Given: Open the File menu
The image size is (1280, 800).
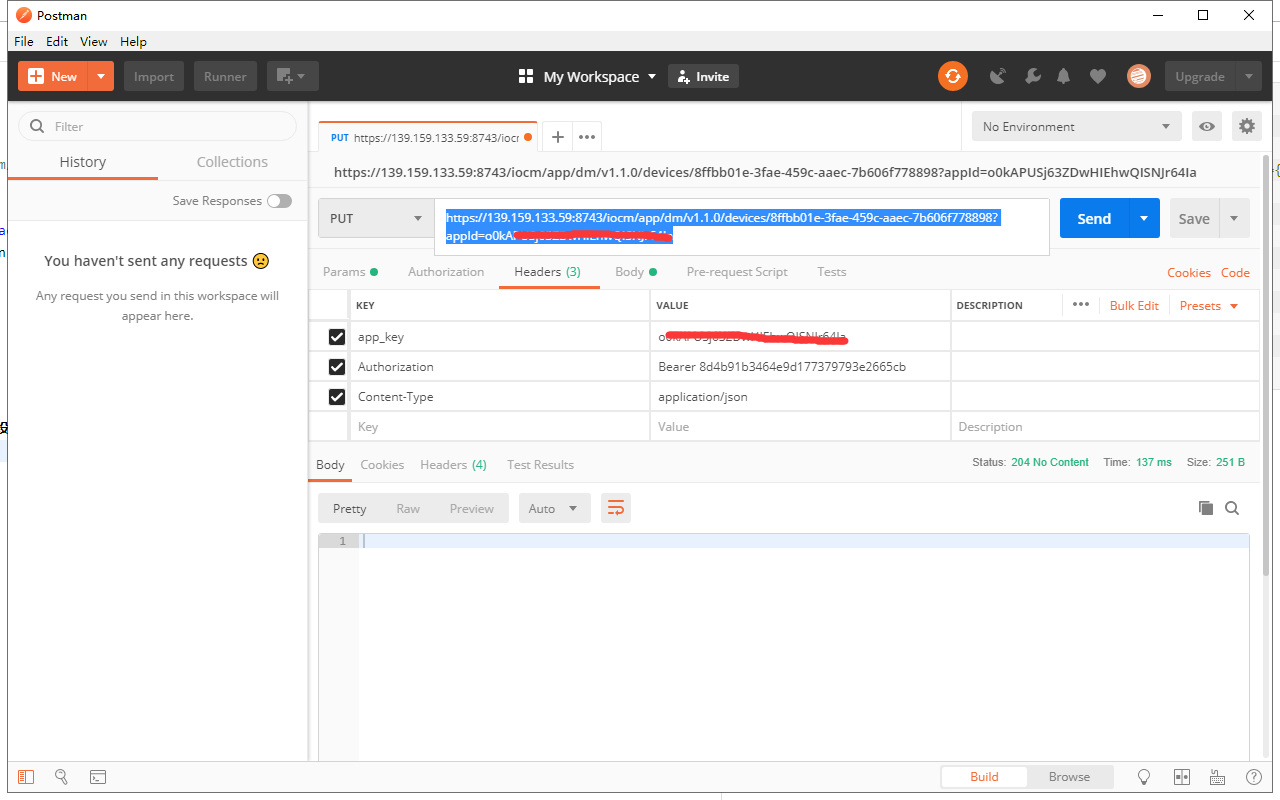Looking at the screenshot, I should click(x=24, y=41).
